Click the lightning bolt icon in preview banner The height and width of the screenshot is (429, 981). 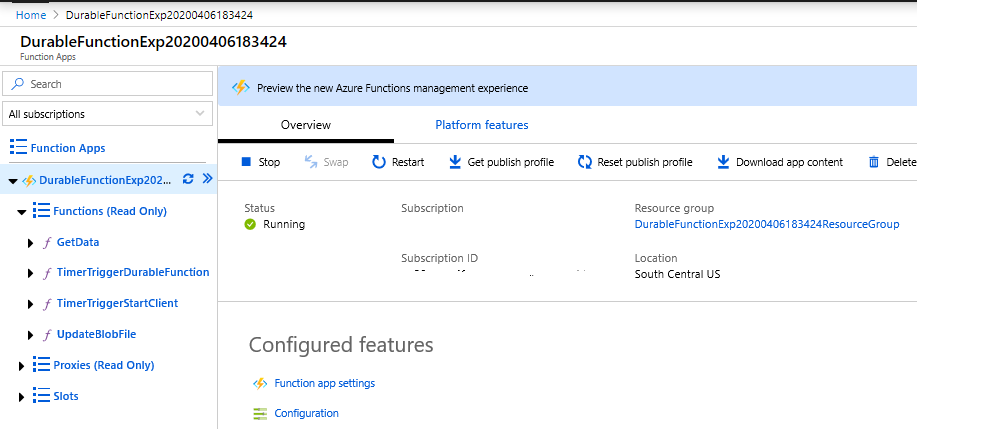241,88
